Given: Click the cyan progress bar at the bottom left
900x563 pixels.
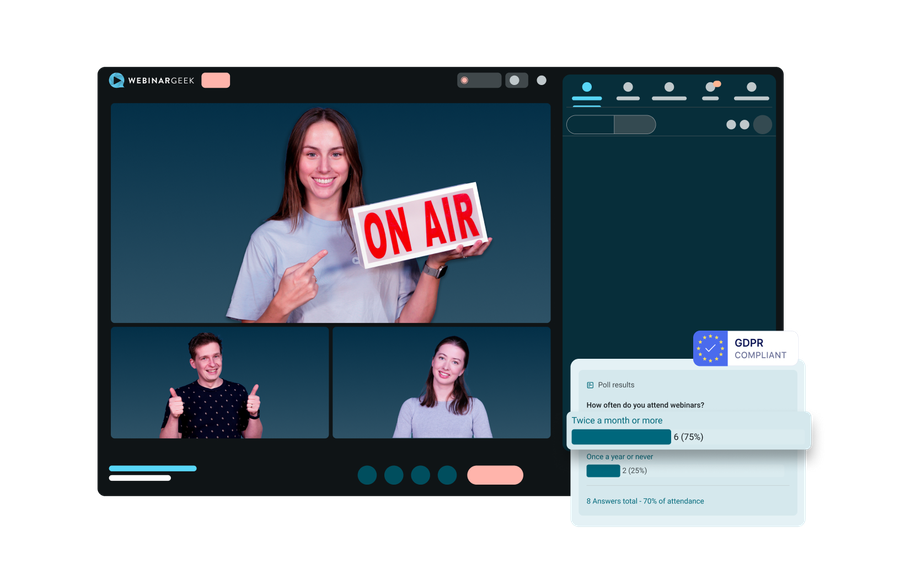Looking at the screenshot, I should tap(153, 468).
